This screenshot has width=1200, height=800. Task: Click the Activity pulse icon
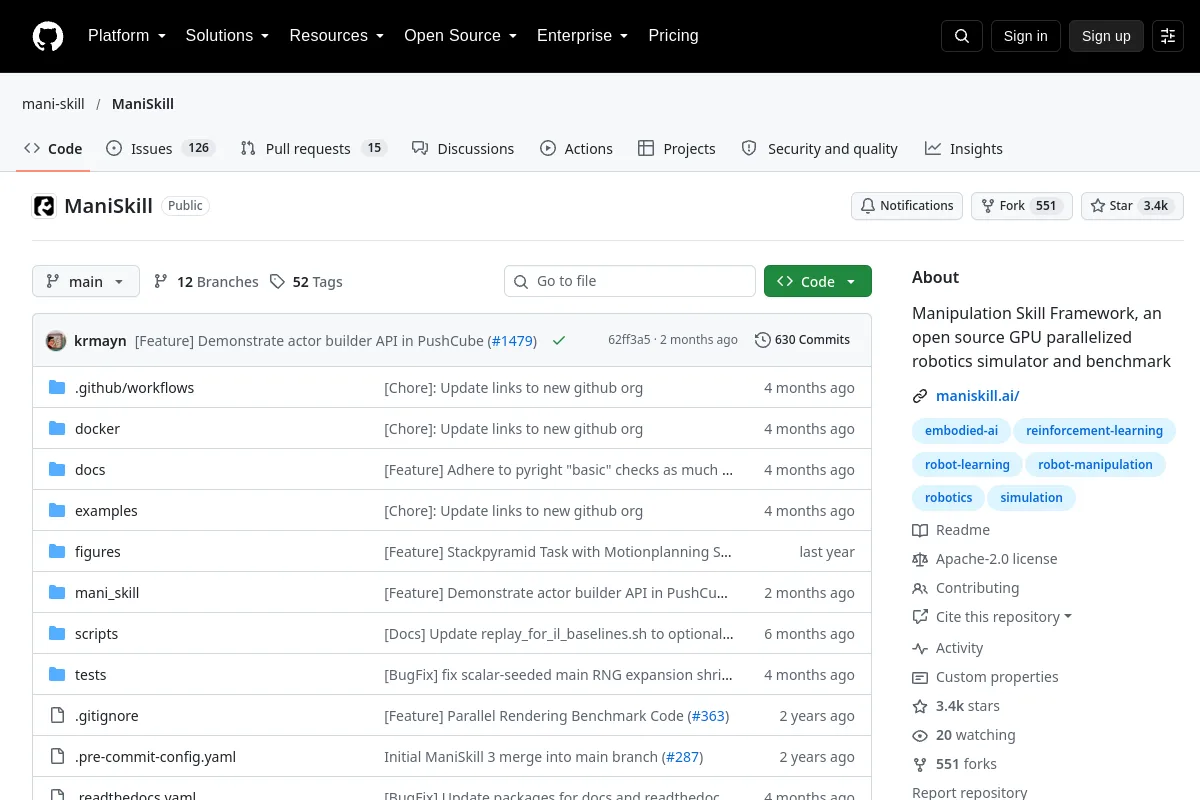tap(920, 648)
